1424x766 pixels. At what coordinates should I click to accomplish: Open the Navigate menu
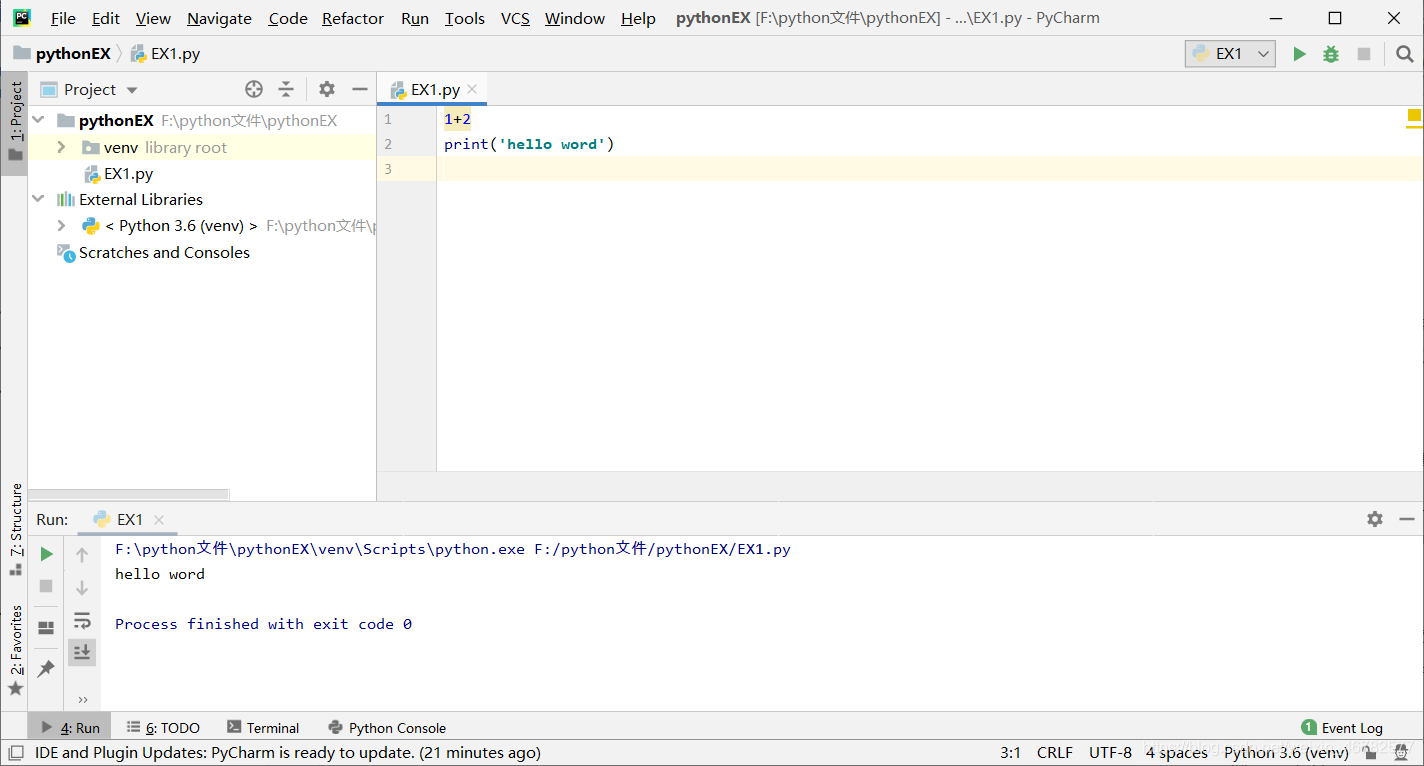(x=220, y=18)
